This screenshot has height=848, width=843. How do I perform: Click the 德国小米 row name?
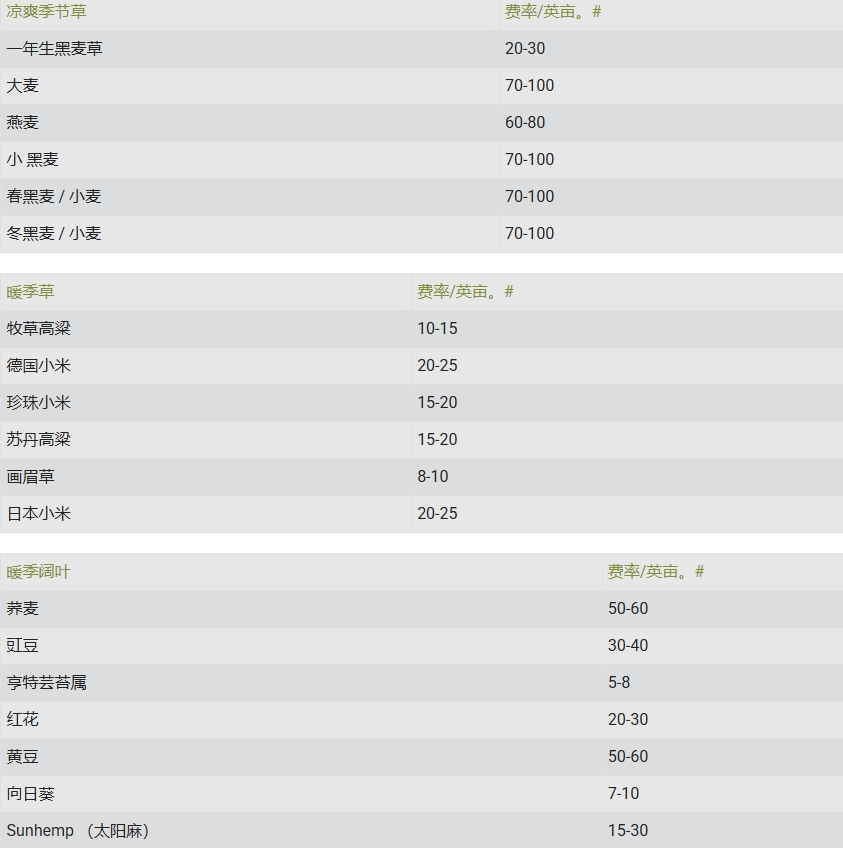coord(39,366)
